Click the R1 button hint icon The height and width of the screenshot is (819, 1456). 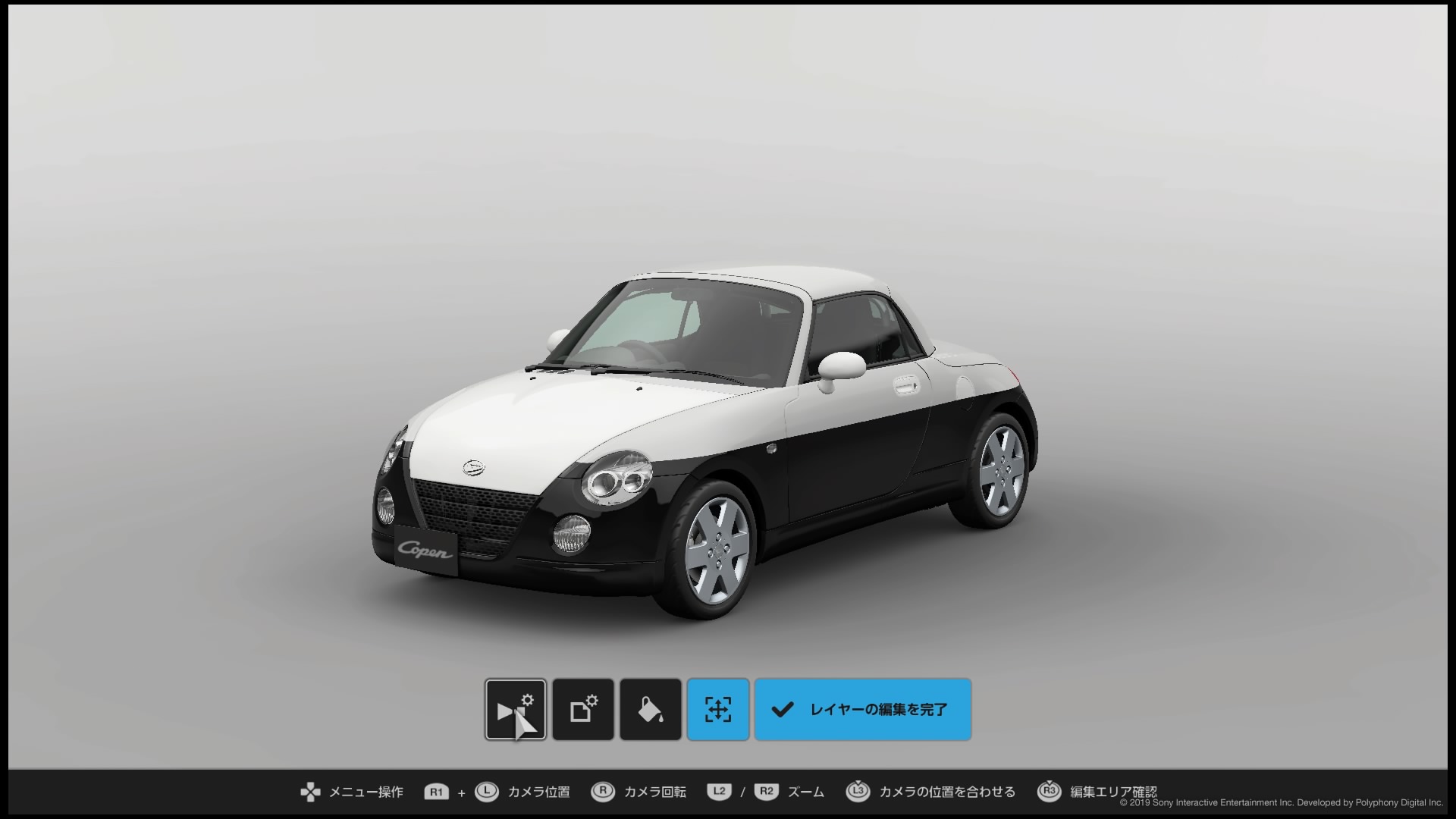pos(436,792)
